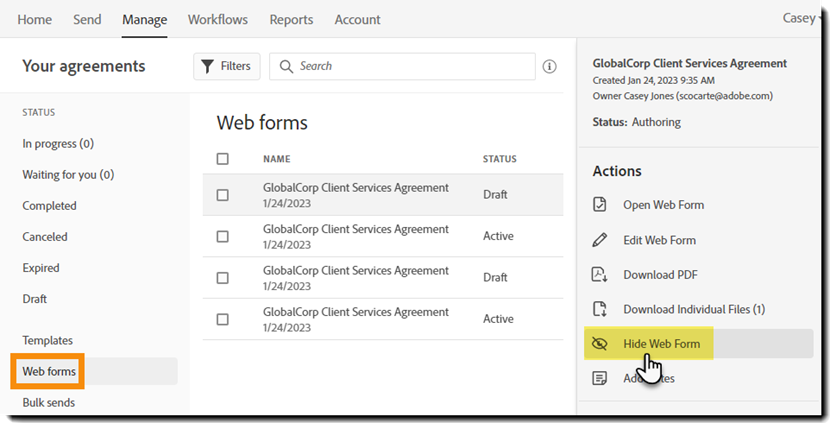
Task: Click the Edit Web Form pencil icon
Action: click(x=600, y=240)
